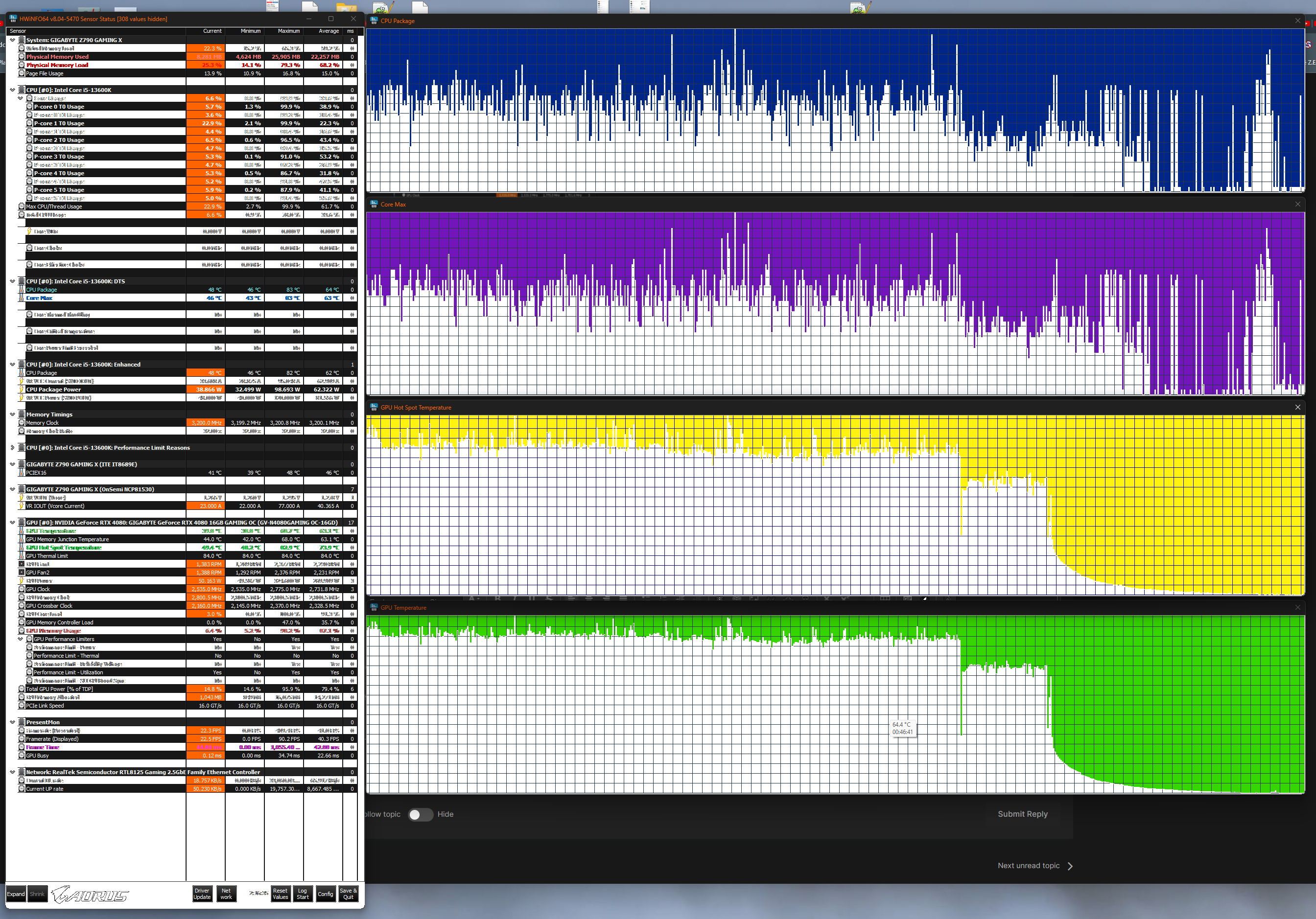Viewport: 1316px width, 919px height.
Task: Click the fan icon beside GPU Fan2
Action: click(22, 573)
